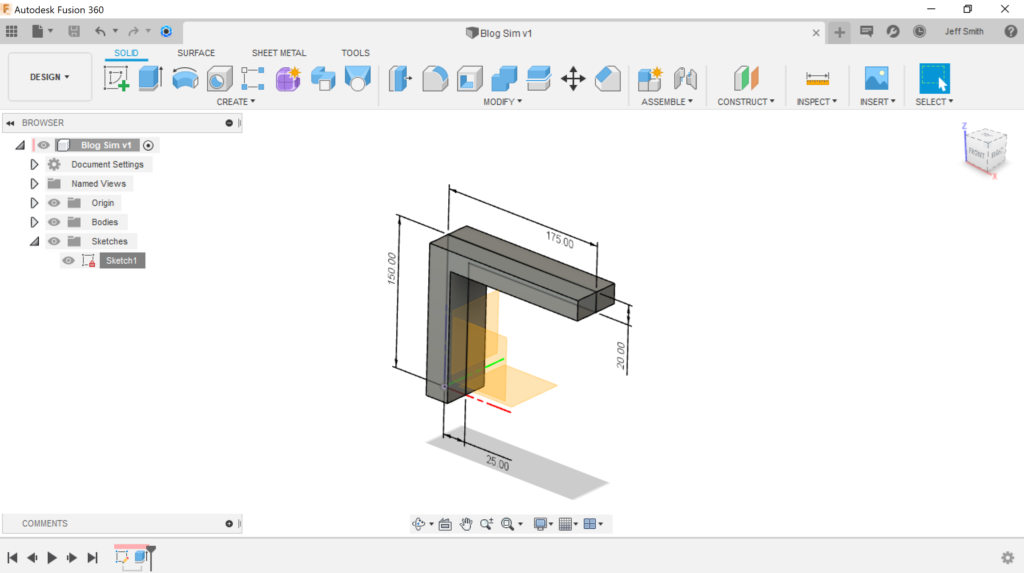The image size is (1024, 573).
Task: Click the Extrude tool icon
Action: click(150, 78)
